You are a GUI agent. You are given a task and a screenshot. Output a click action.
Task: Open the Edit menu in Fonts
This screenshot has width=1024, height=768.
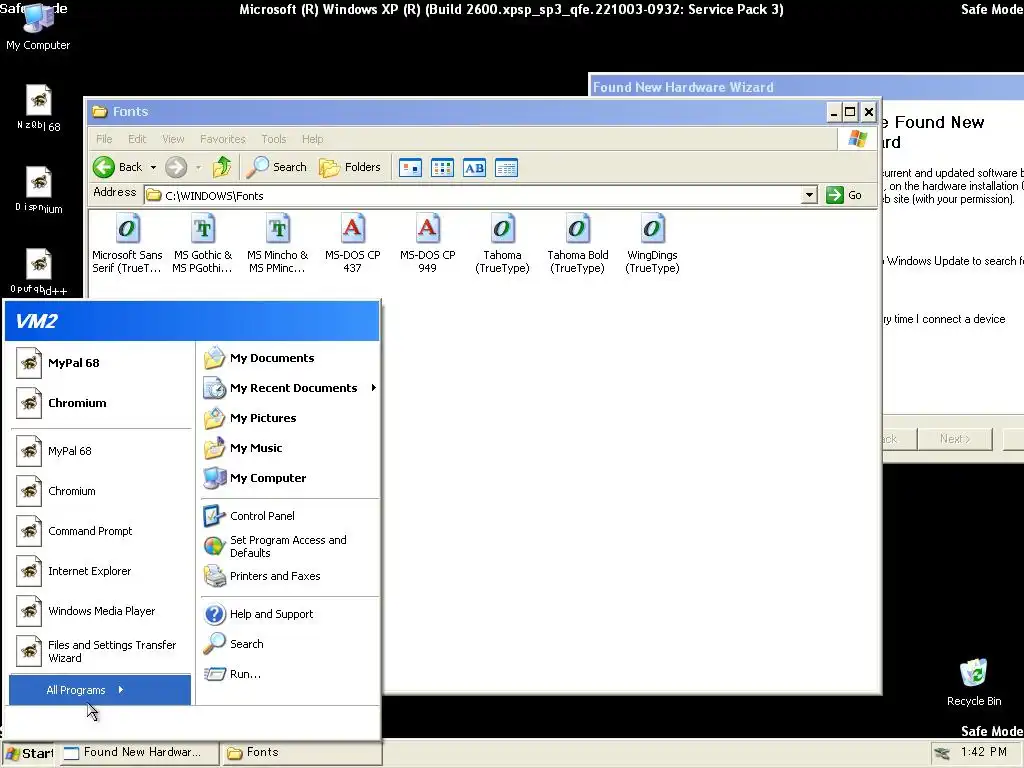coord(137,139)
